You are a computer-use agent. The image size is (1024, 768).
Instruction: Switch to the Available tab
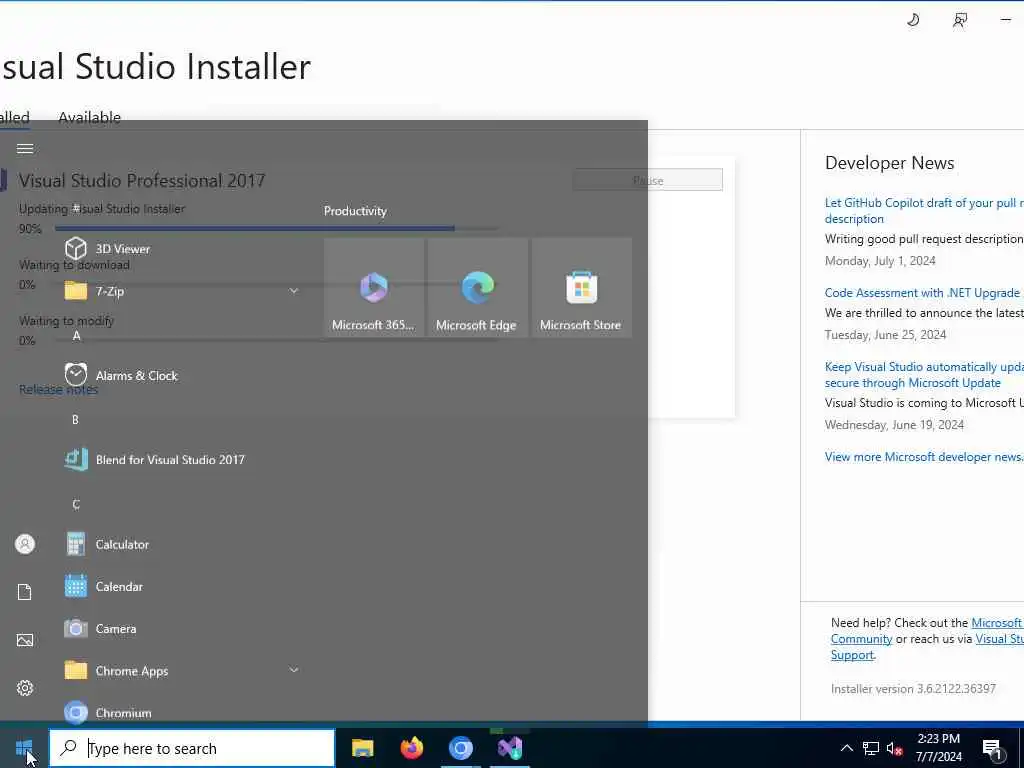click(x=89, y=118)
